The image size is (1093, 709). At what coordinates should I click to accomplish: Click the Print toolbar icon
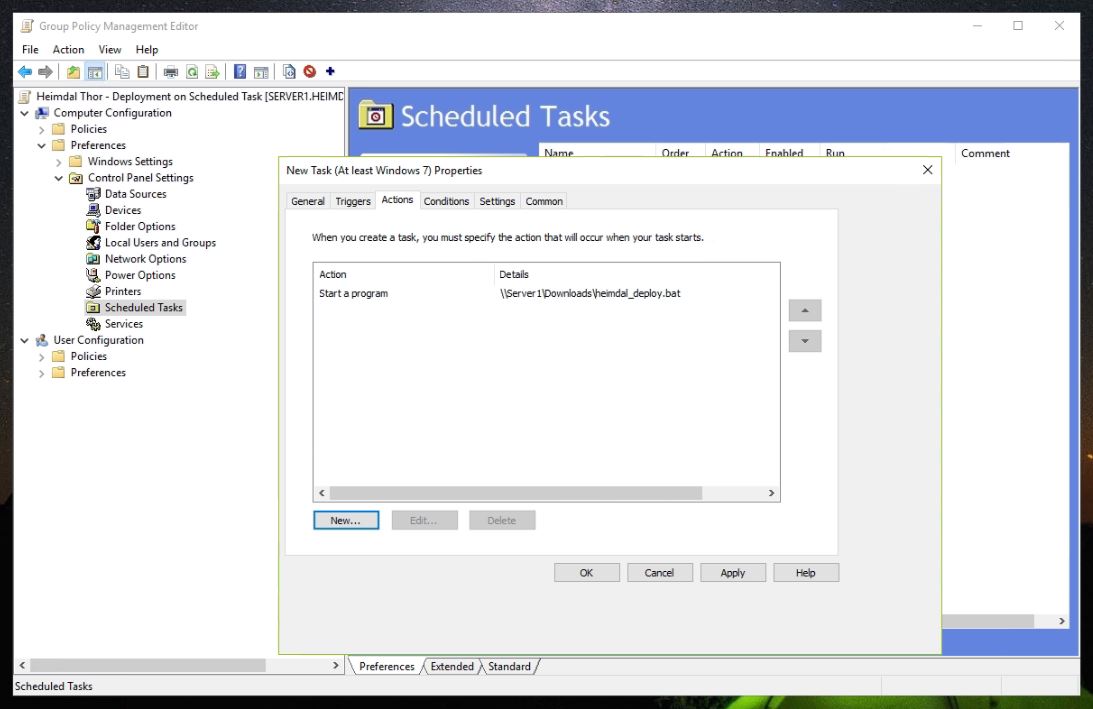tap(171, 71)
